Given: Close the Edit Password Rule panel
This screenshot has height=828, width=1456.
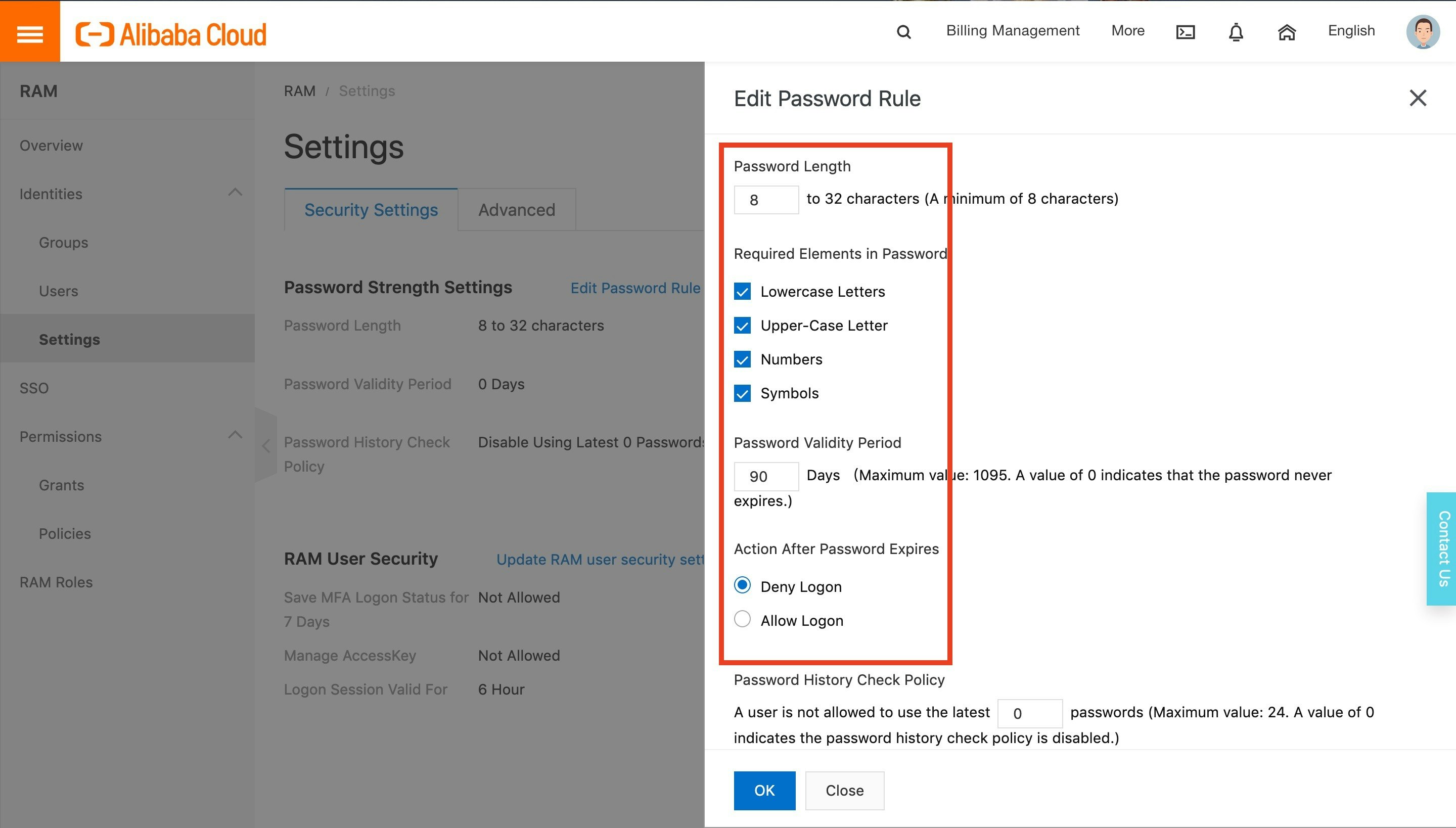Looking at the screenshot, I should click(x=1418, y=98).
